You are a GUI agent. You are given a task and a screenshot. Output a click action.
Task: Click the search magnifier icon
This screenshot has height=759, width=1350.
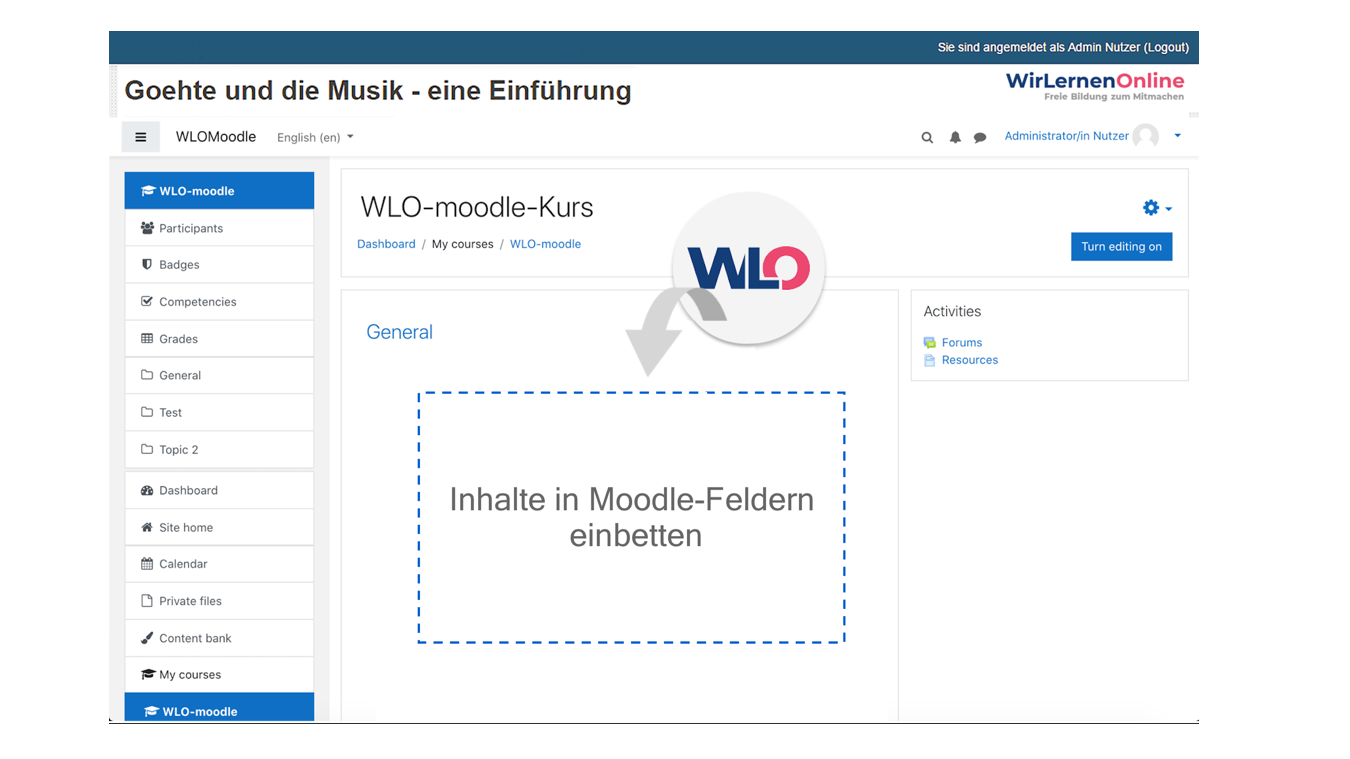tap(927, 138)
